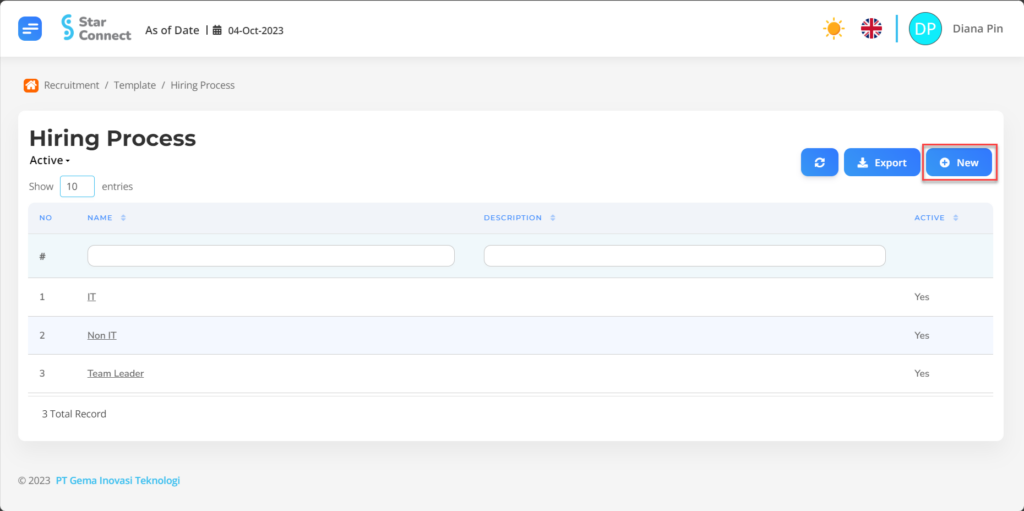
Task: Open the UK flag language selector
Action: click(871, 29)
